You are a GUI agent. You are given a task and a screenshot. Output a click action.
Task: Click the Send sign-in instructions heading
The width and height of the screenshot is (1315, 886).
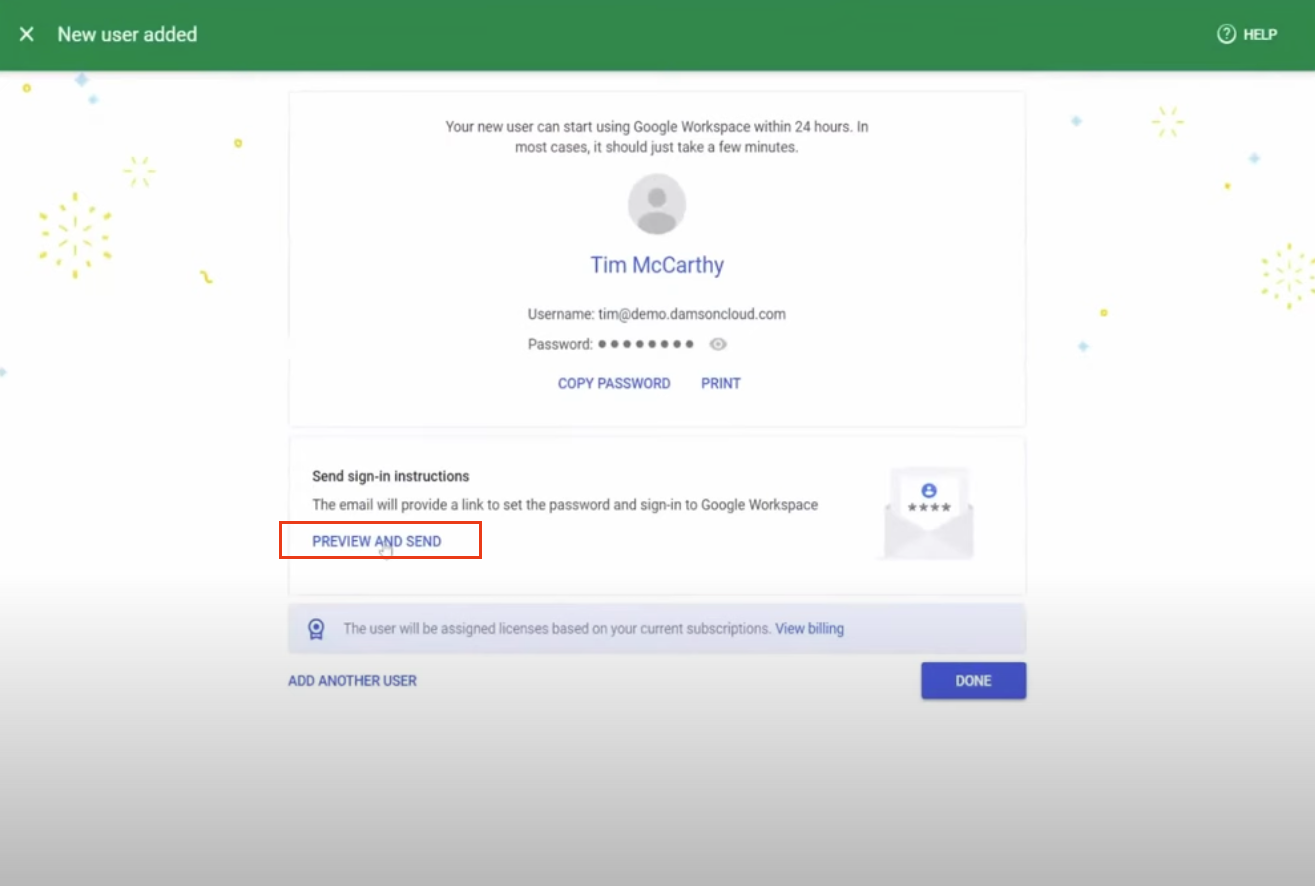390,476
